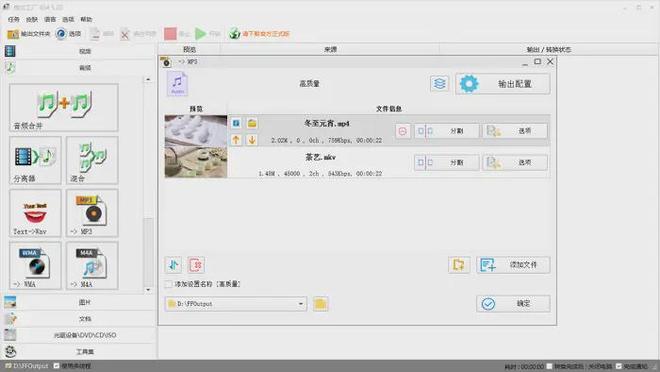
Task: Open the 语言 menu
Action: tap(50, 19)
